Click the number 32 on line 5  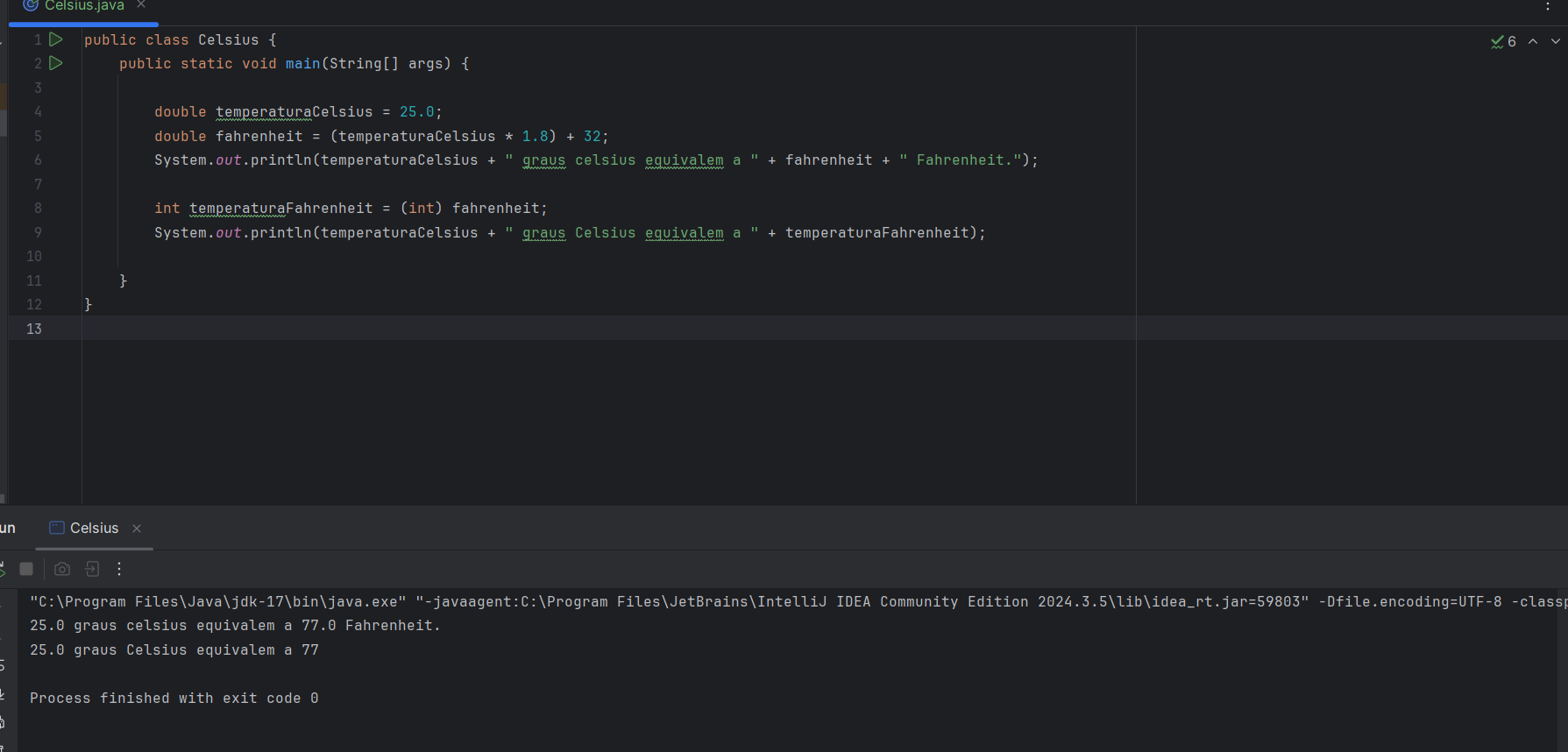coord(592,137)
